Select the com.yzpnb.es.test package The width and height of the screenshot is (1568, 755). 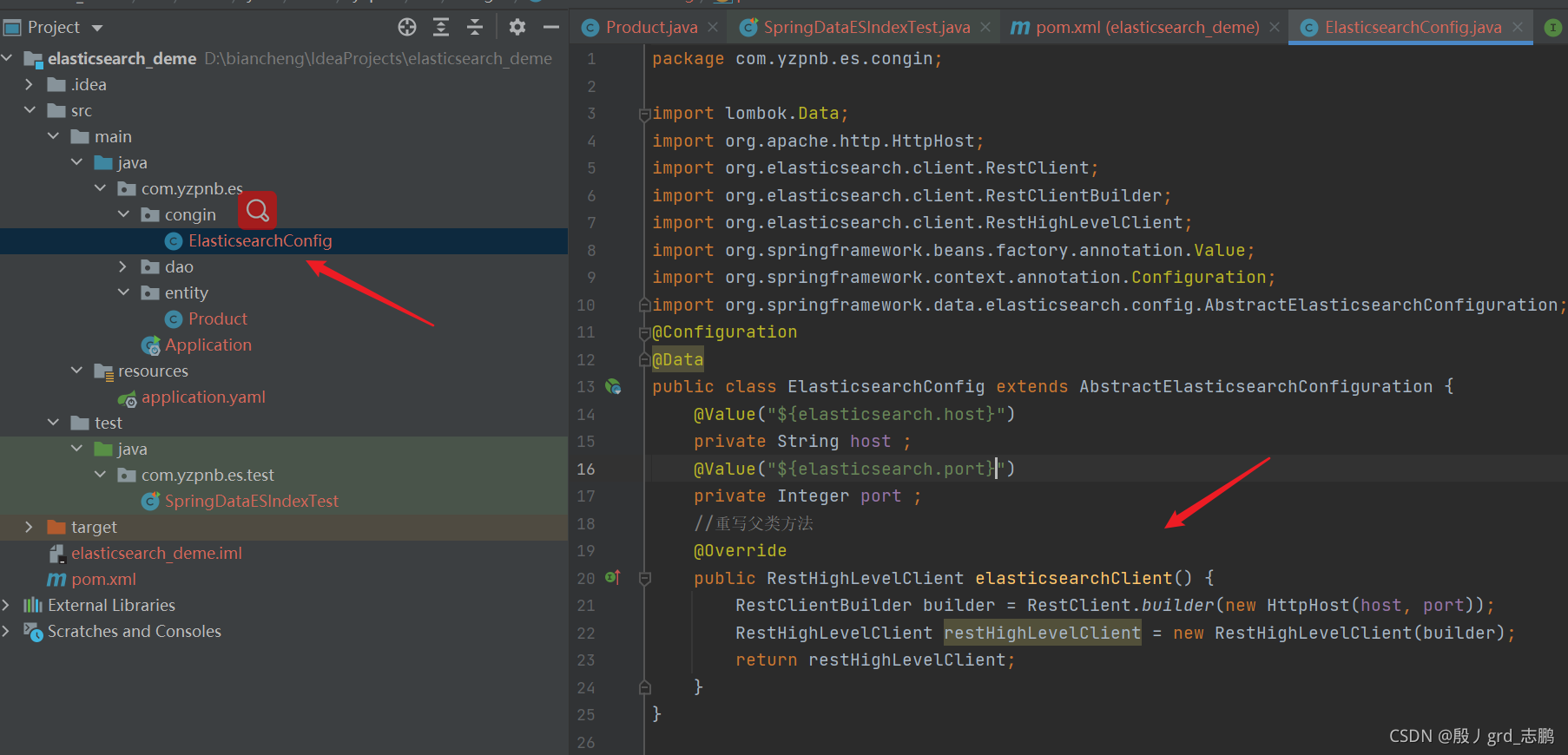click(x=284, y=475)
